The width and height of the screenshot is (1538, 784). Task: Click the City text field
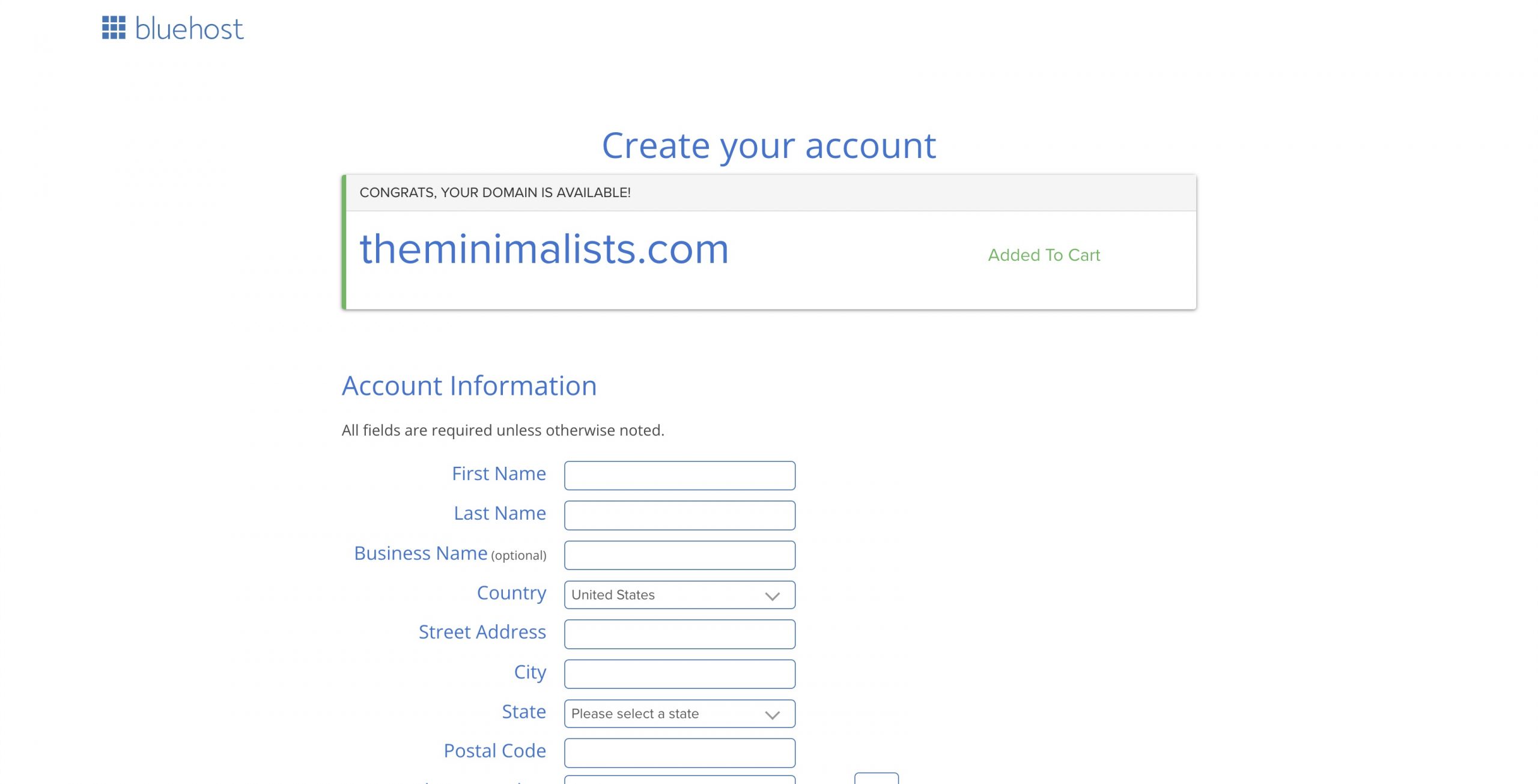point(679,674)
